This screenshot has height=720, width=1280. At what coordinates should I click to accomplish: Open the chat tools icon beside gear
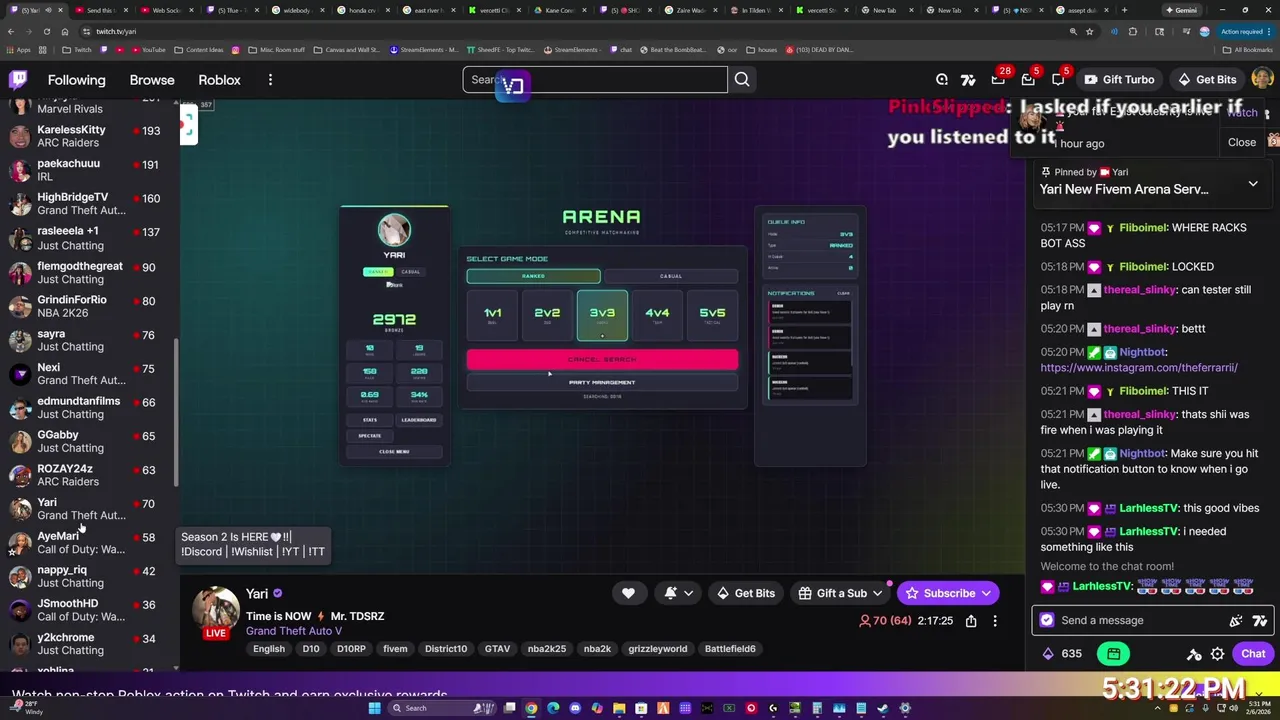coord(1194,654)
